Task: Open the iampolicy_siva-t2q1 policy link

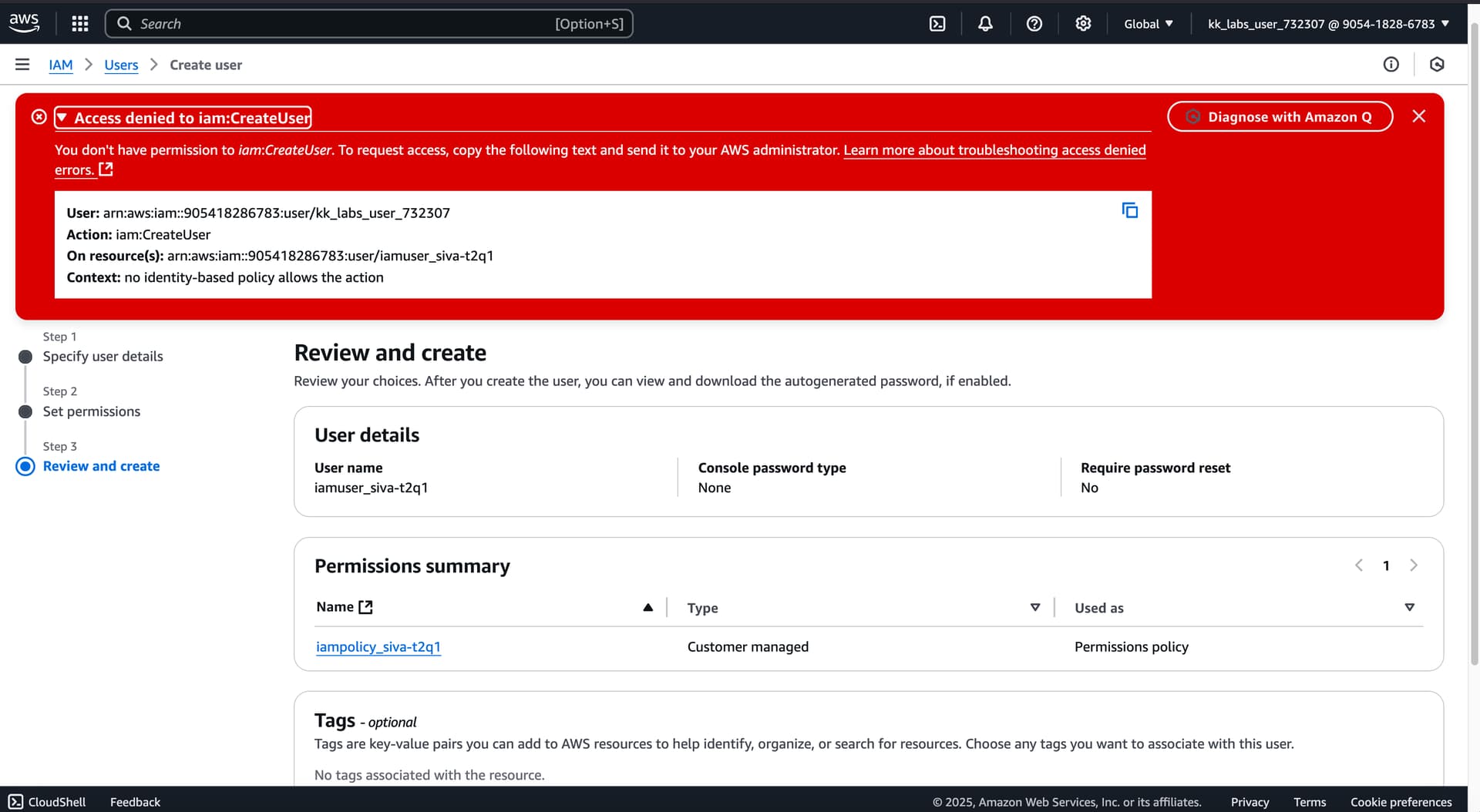Action: click(x=378, y=647)
